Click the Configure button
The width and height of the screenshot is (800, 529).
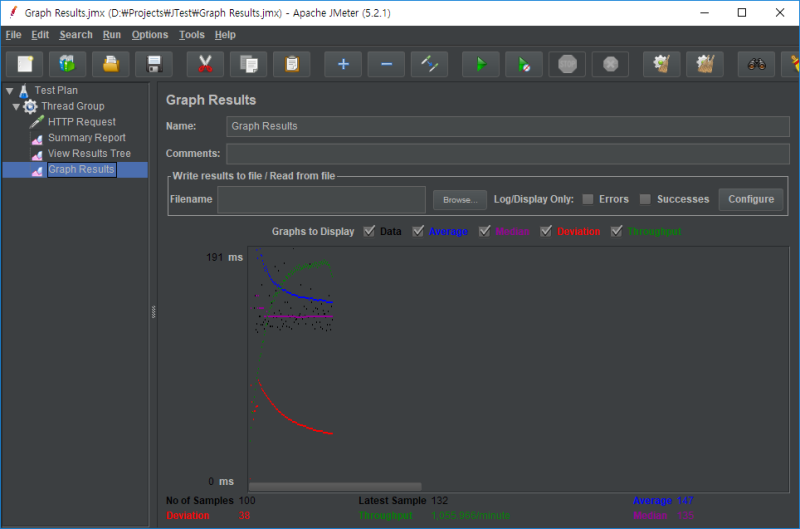(x=751, y=199)
